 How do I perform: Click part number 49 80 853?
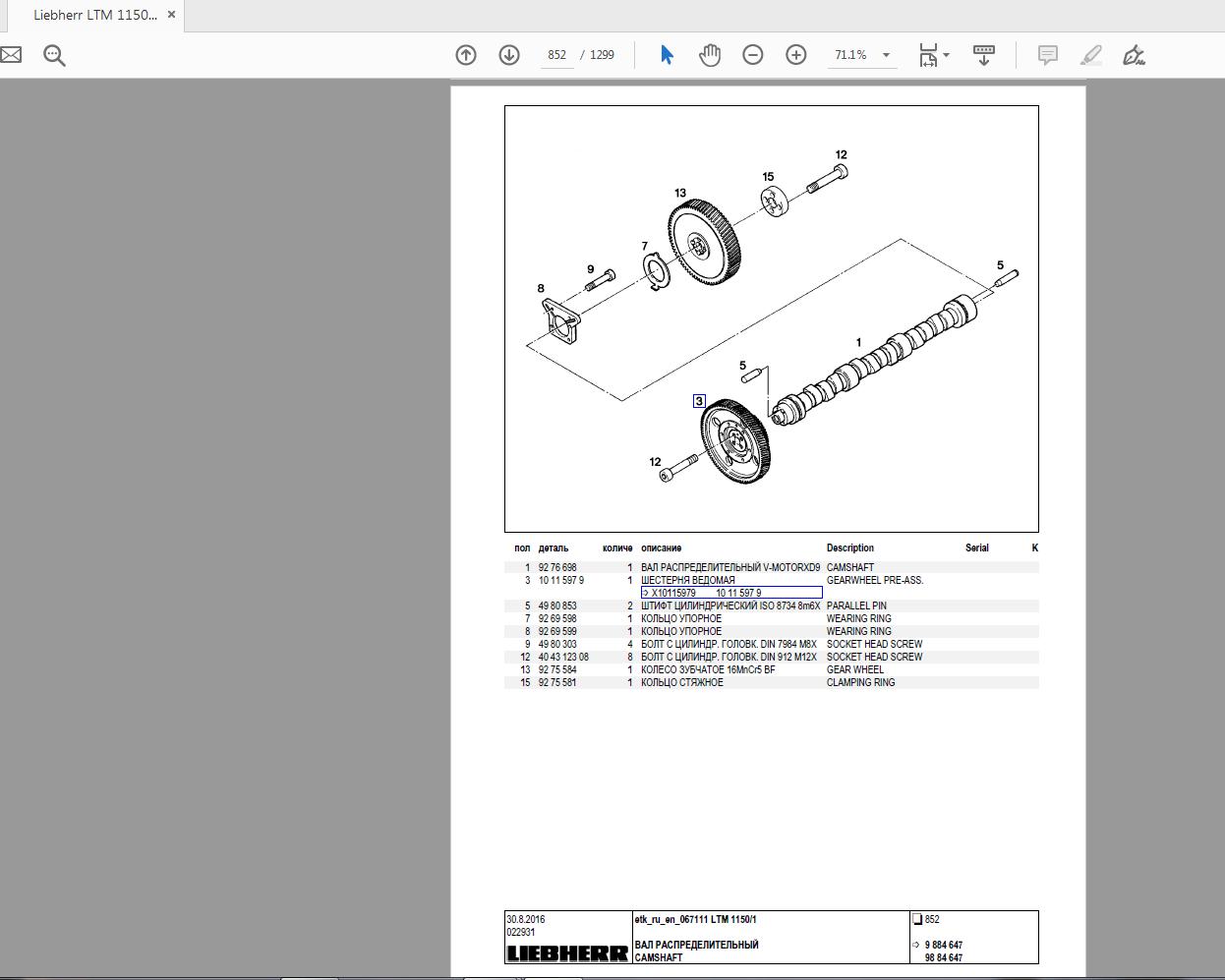(557, 605)
